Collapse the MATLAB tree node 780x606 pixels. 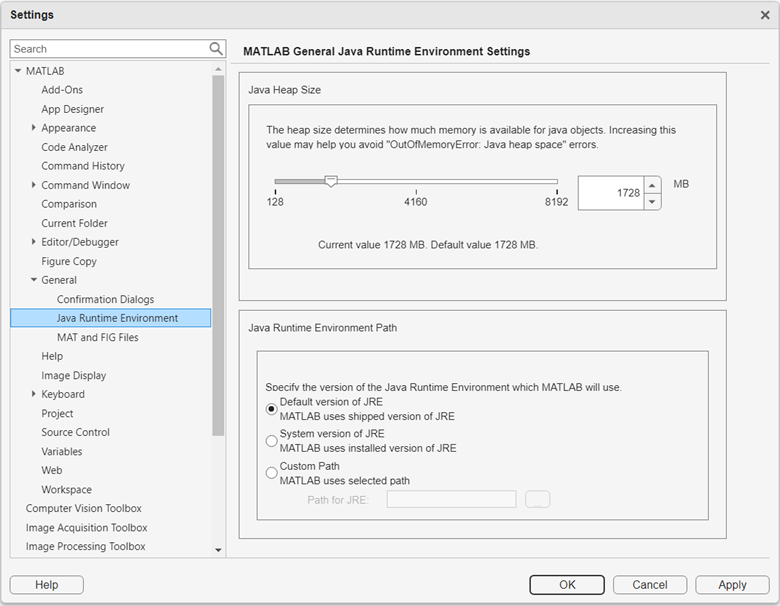pyautogui.click(x=18, y=71)
